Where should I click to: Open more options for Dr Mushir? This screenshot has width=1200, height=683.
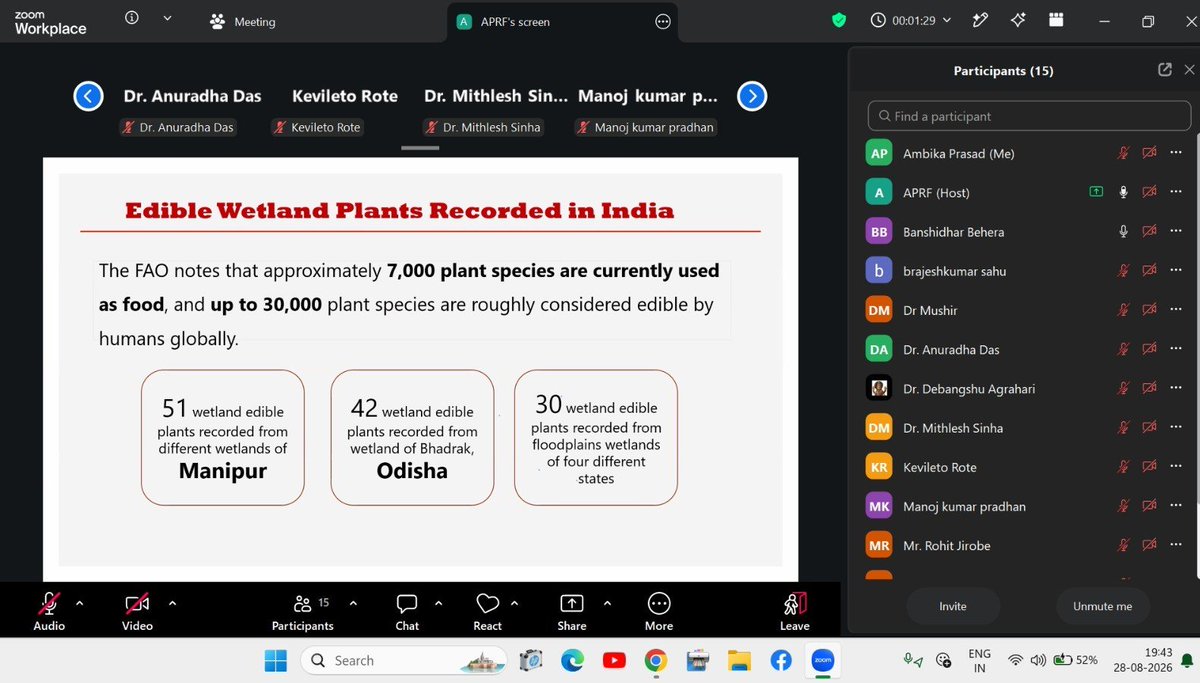click(x=1176, y=310)
